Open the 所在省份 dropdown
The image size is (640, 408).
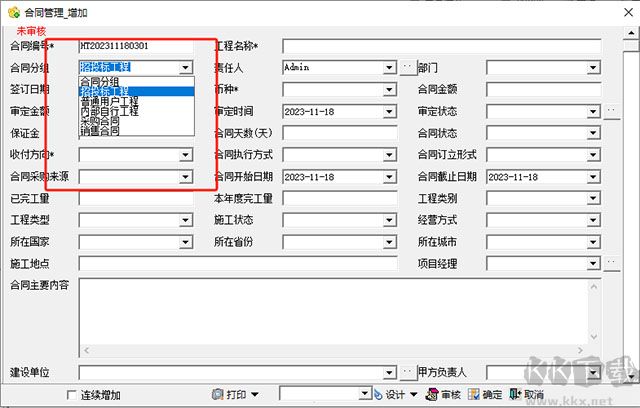pos(390,242)
